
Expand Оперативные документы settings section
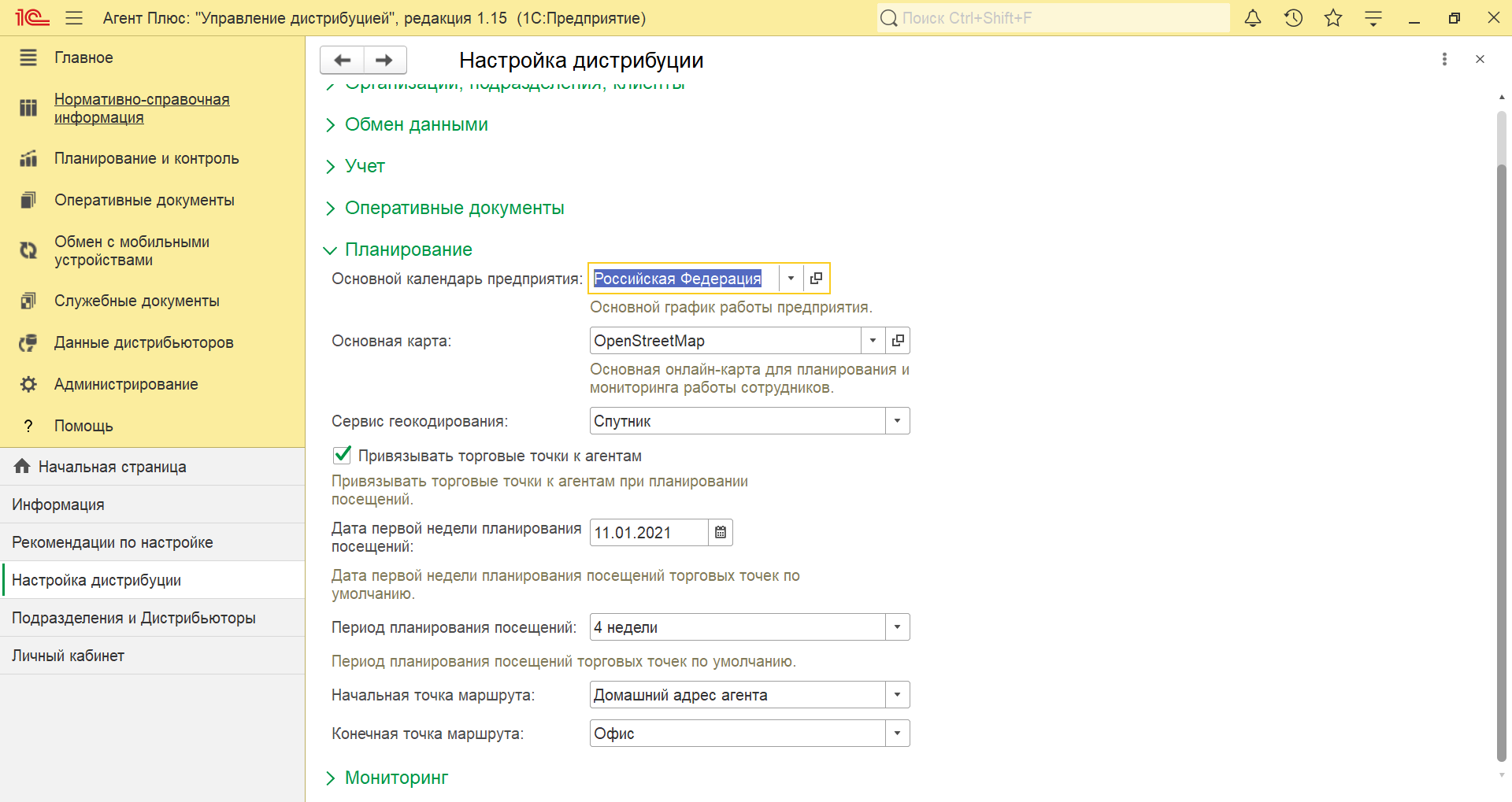click(x=445, y=208)
